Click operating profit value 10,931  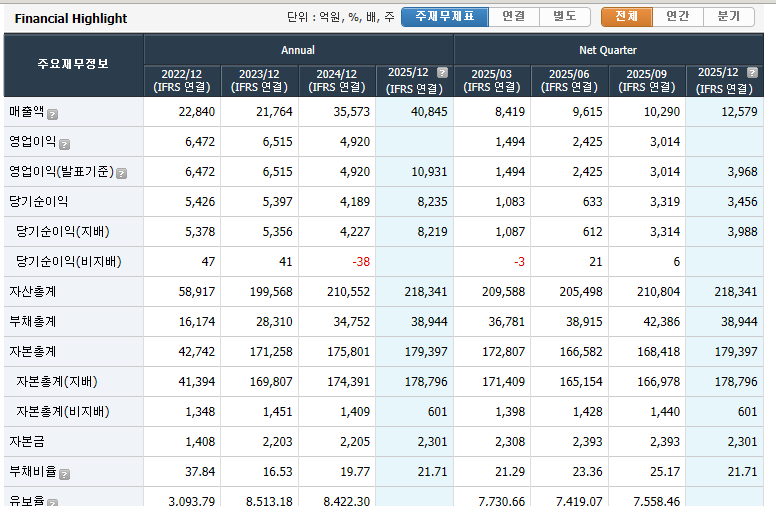click(429, 172)
